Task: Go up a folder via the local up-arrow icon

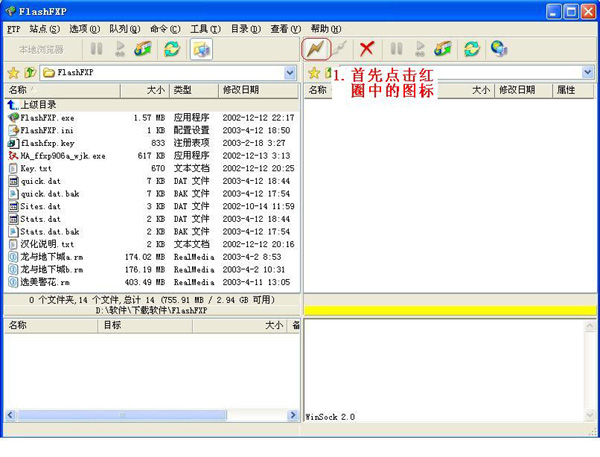Action: [30, 72]
